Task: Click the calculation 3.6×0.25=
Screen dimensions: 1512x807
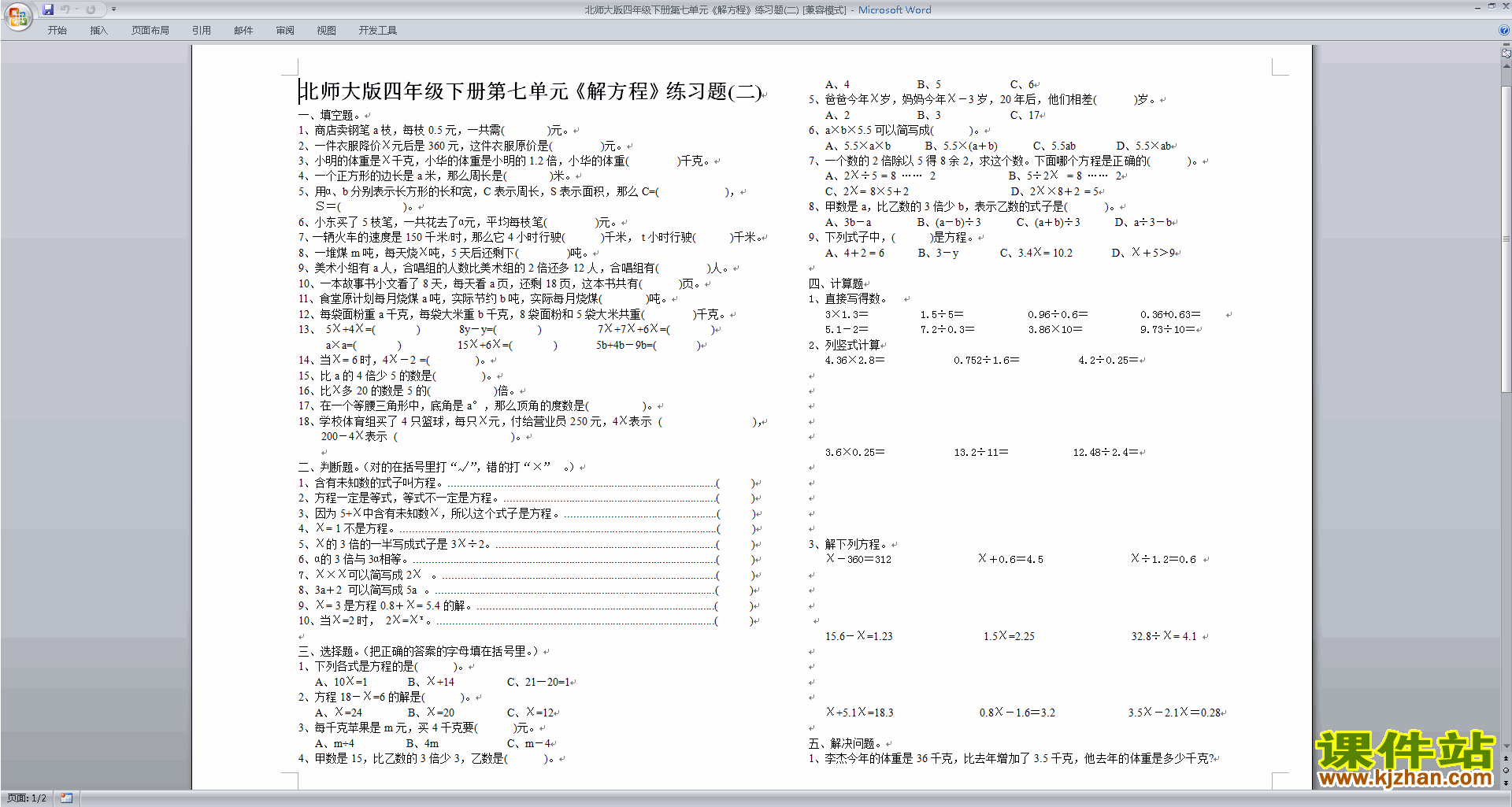Action: [x=855, y=452]
